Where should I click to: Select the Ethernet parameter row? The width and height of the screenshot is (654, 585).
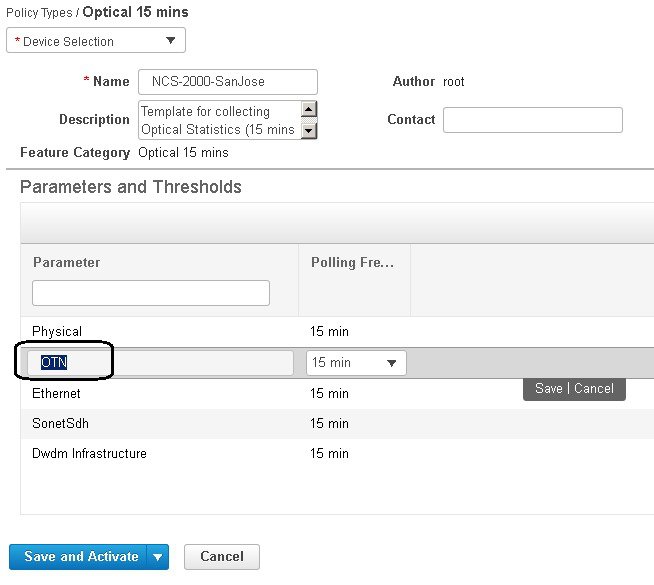point(337,393)
